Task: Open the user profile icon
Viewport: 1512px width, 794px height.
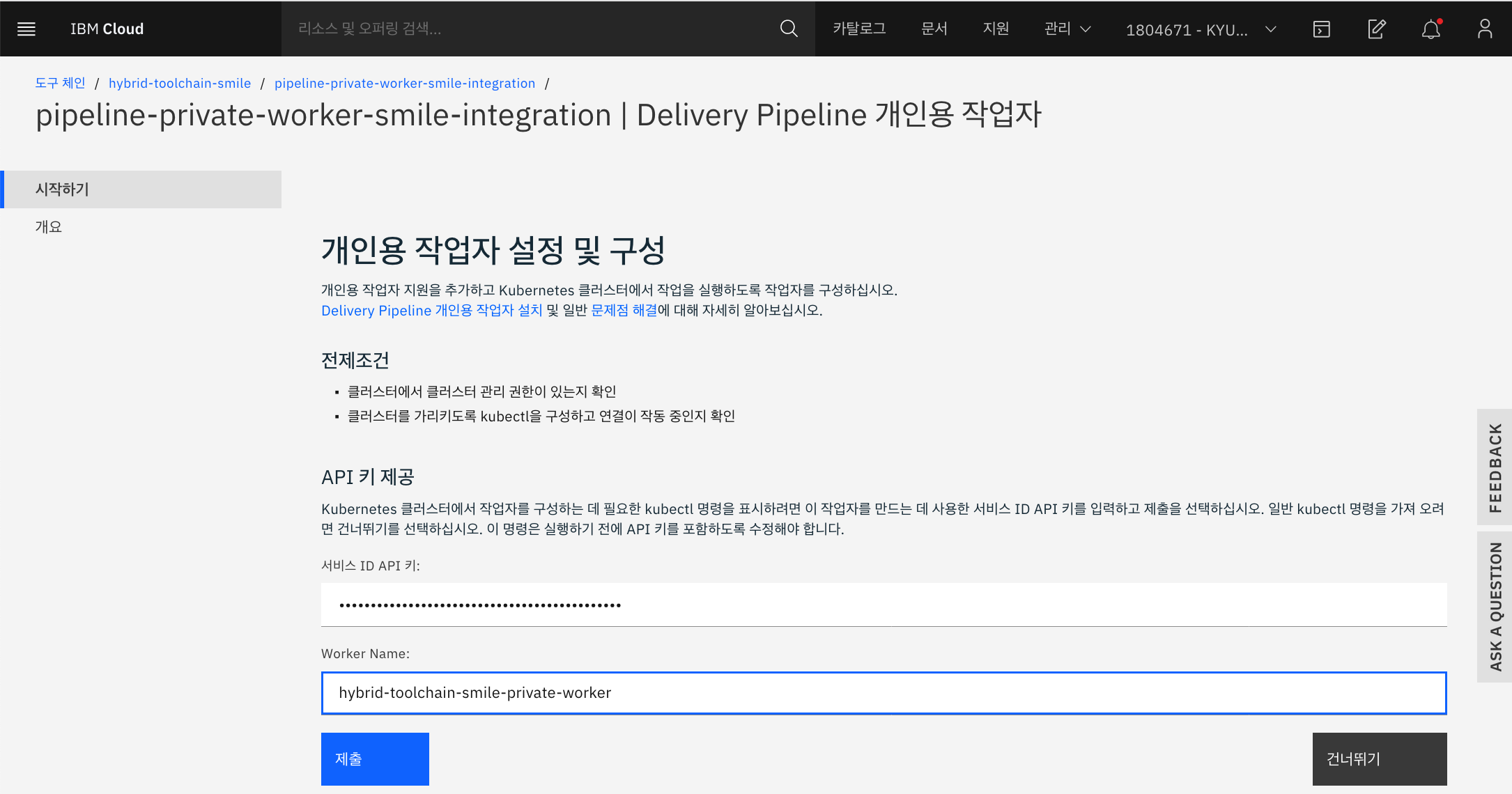Action: coord(1485,29)
